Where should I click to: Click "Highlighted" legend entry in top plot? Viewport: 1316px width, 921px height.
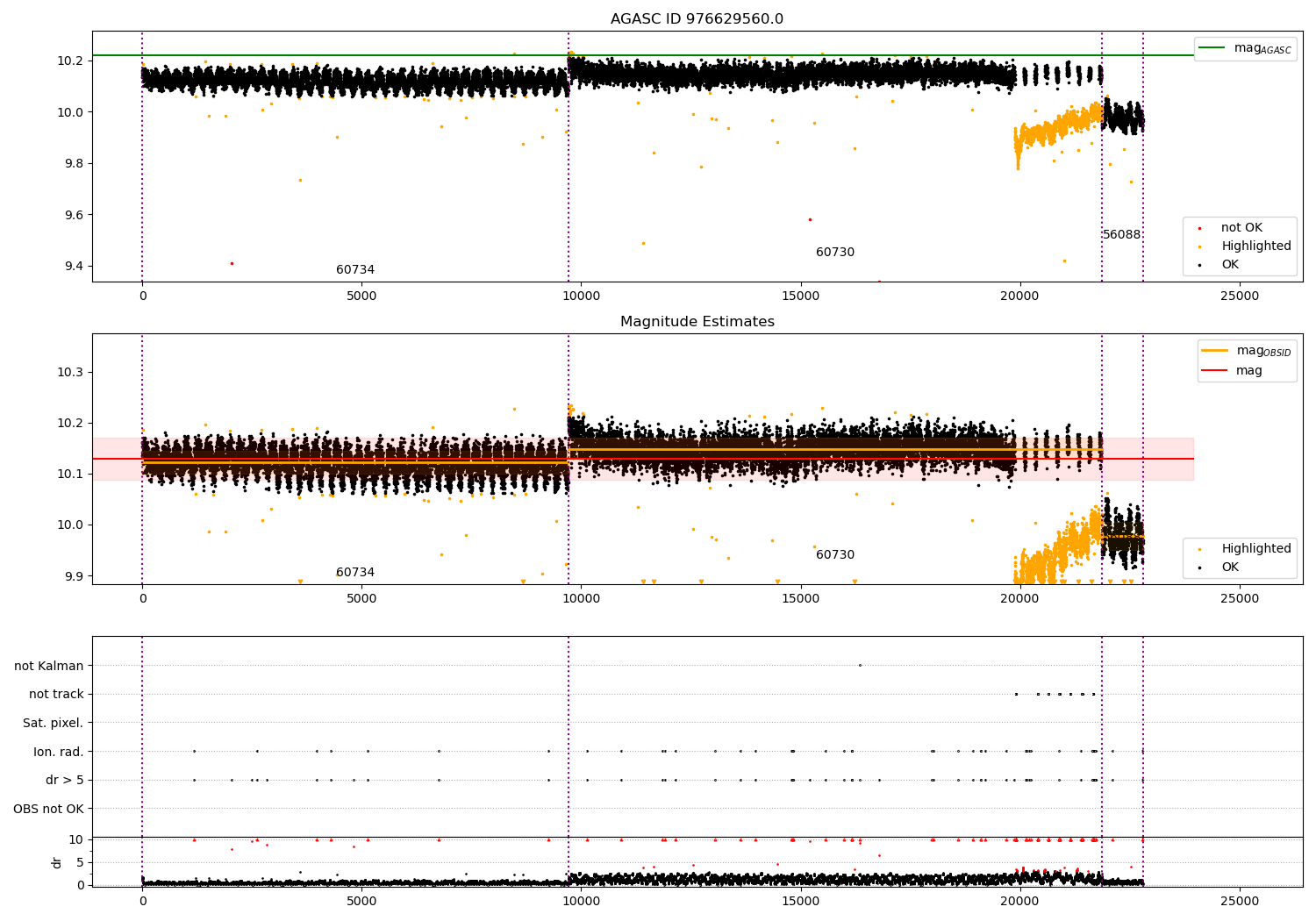click(1256, 246)
